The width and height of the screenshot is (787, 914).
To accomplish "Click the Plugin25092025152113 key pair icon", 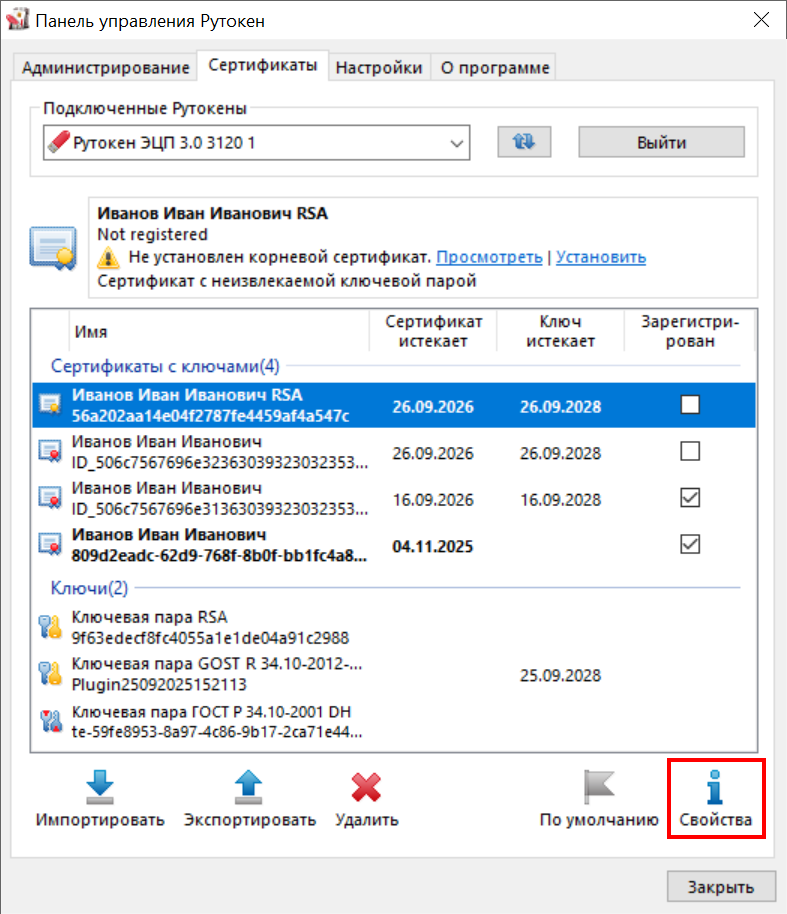I will click(x=50, y=674).
